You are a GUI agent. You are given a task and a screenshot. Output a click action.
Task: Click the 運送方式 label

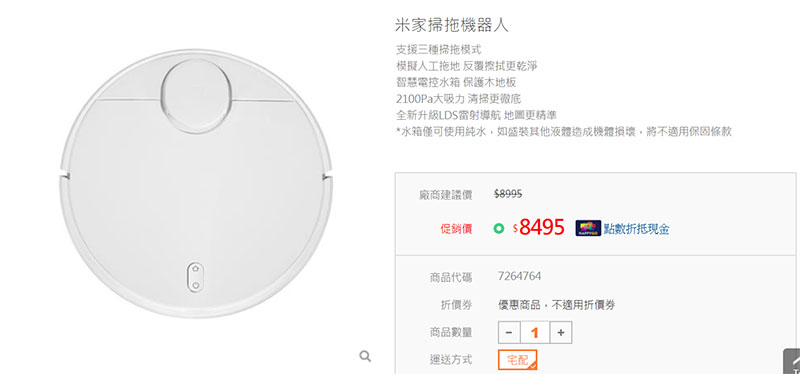(451, 360)
